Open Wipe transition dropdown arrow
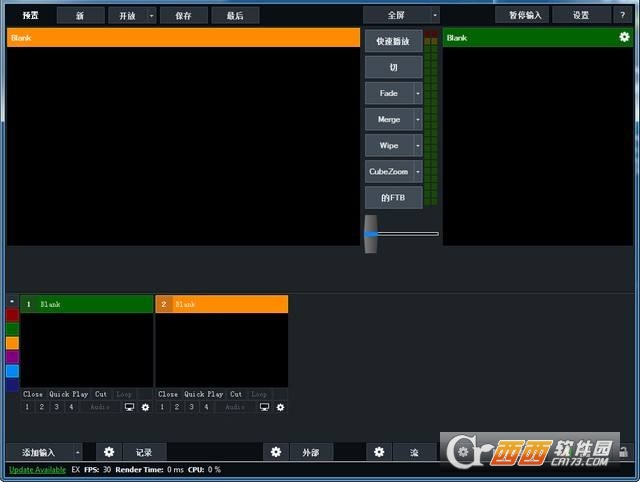 tap(418, 146)
